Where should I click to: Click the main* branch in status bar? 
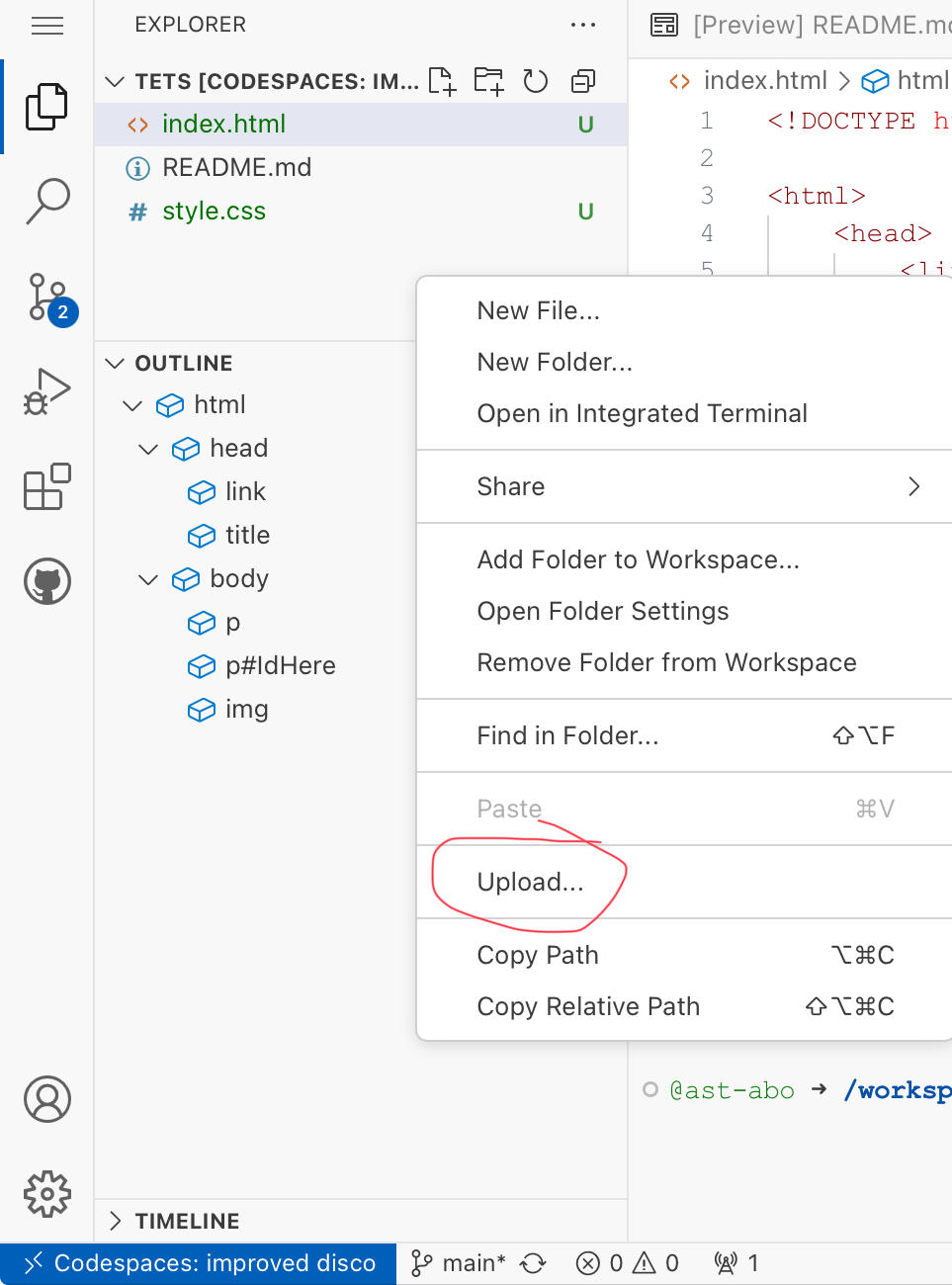click(461, 1263)
